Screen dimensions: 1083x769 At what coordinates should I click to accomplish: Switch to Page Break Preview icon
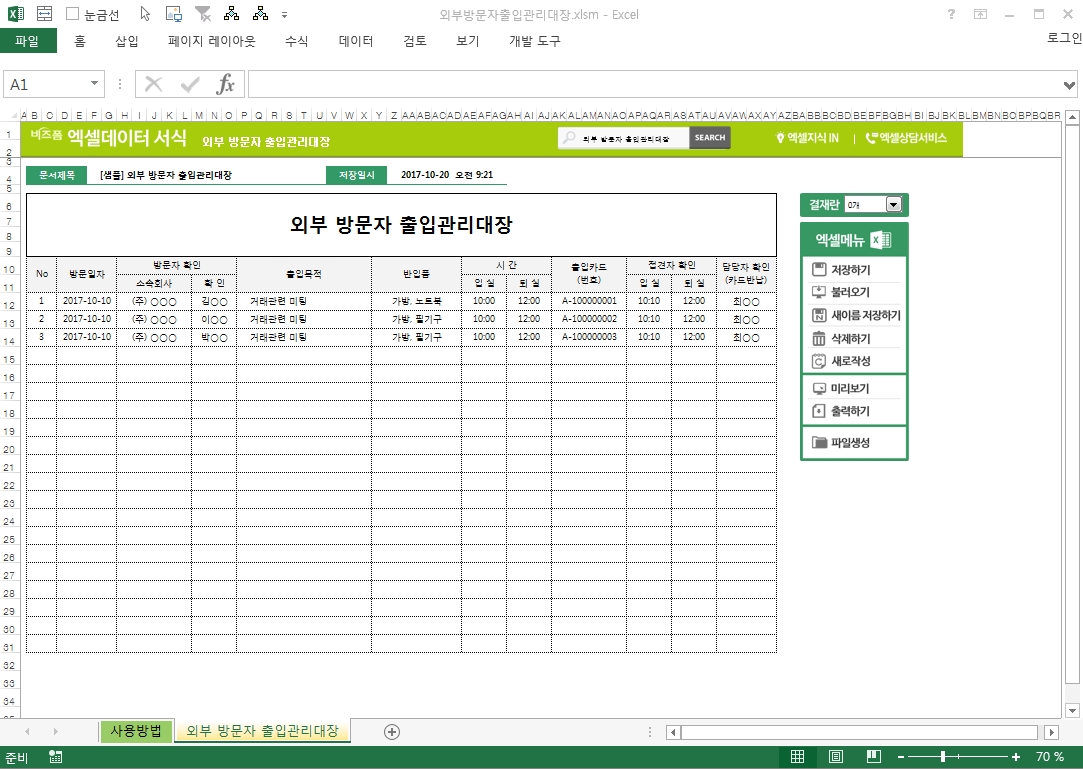(x=874, y=757)
